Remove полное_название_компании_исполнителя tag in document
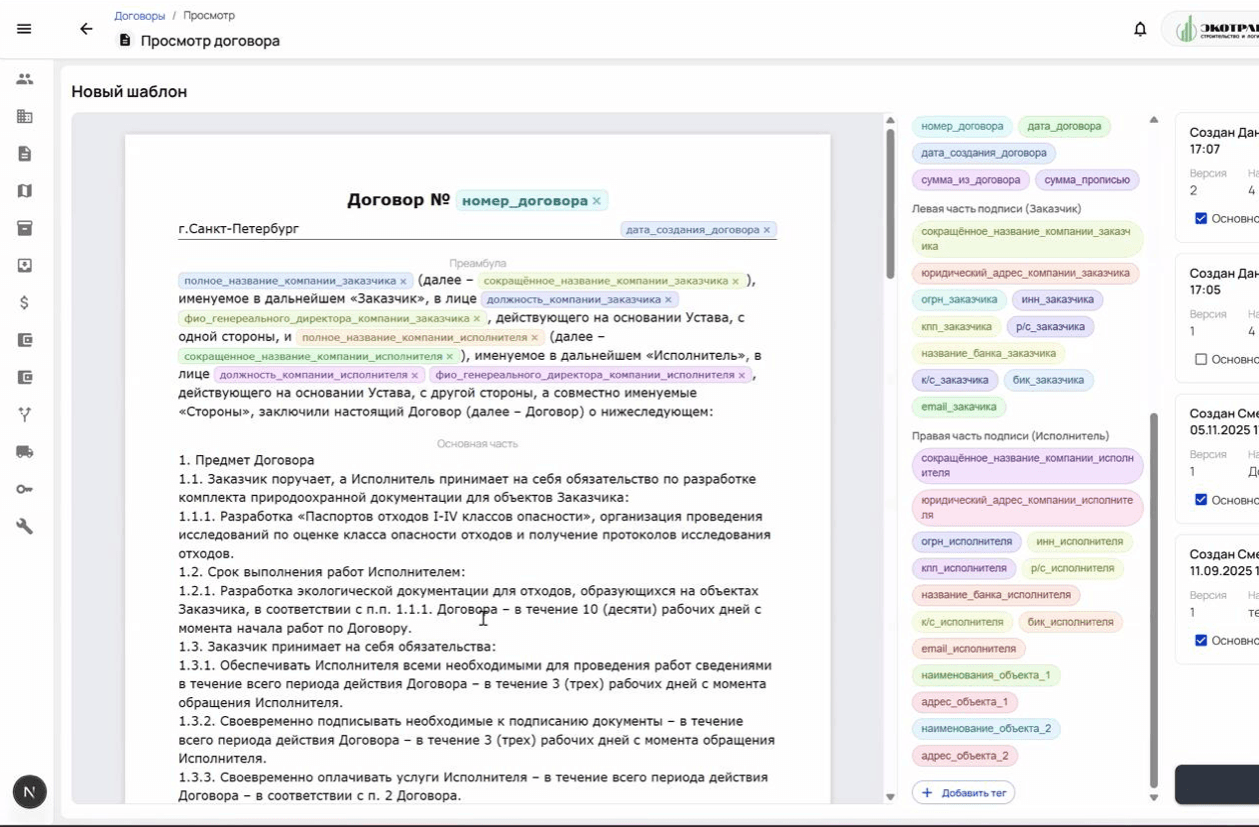Screen dimensions: 1259x827 coord(534,338)
